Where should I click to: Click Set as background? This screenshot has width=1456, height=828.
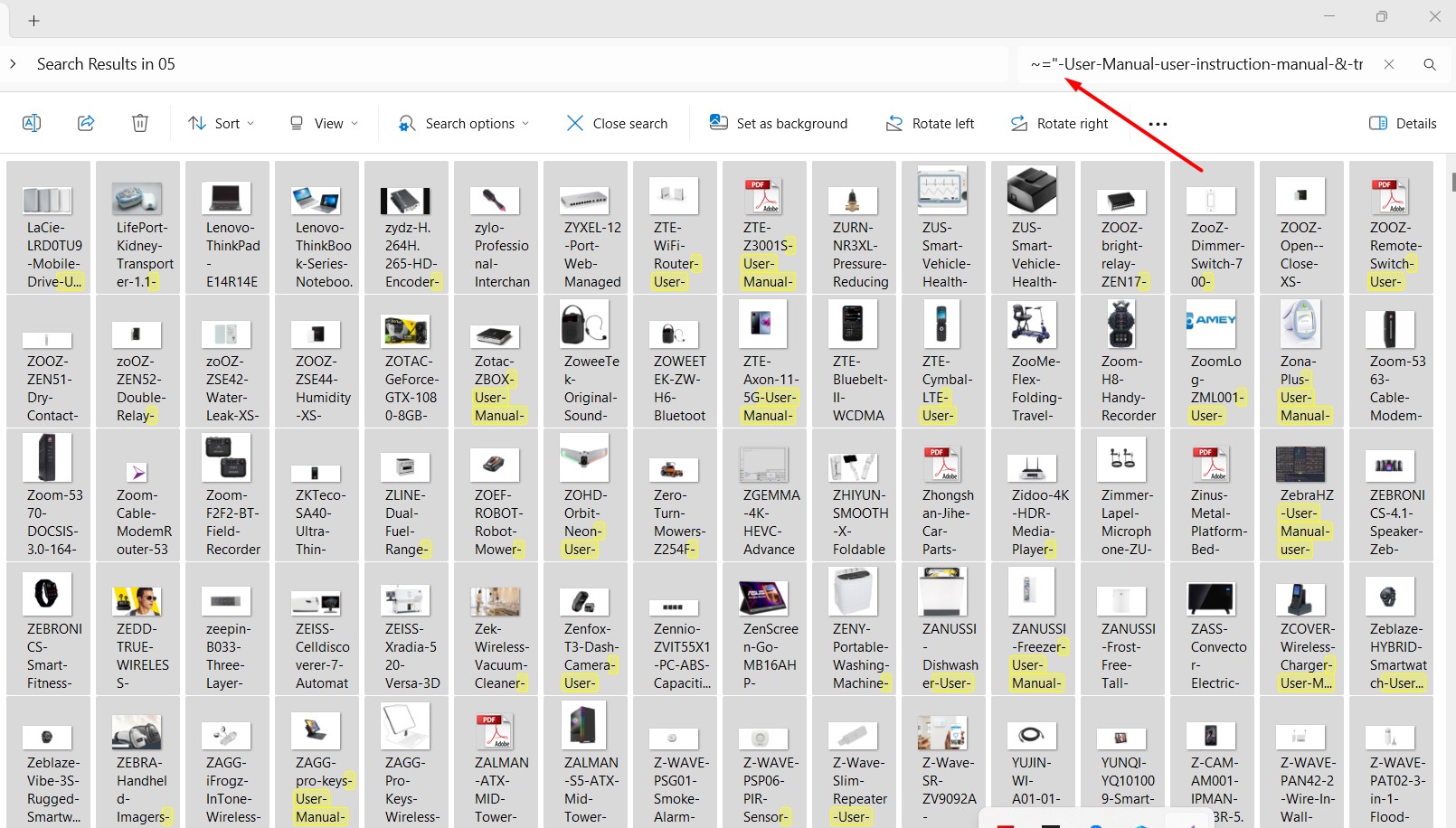779,123
